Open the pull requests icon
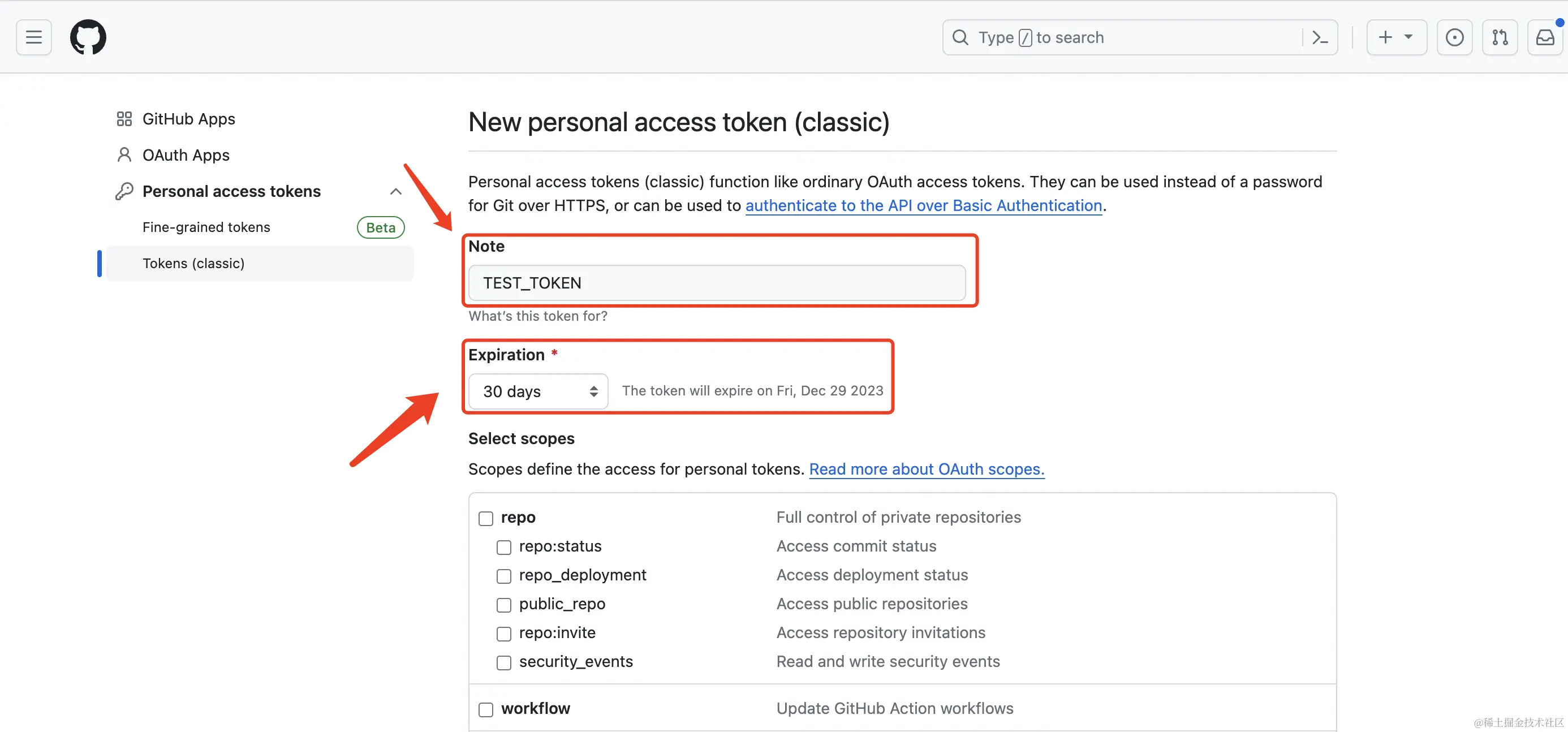This screenshot has height=732, width=1568. (1500, 38)
